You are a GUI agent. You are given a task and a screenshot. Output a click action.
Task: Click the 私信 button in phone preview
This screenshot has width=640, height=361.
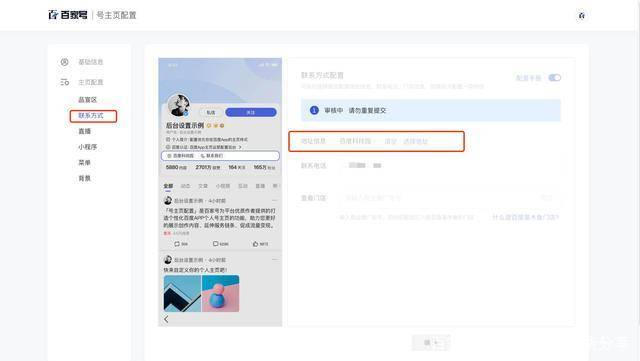pos(211,112)
